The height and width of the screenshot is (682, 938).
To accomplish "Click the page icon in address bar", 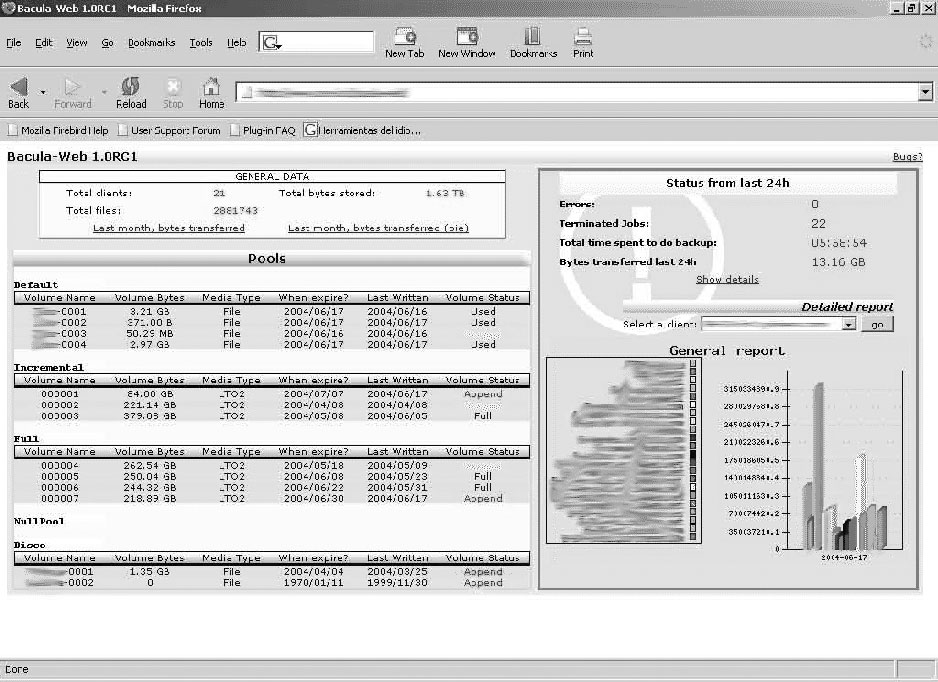I will point(246,93).
